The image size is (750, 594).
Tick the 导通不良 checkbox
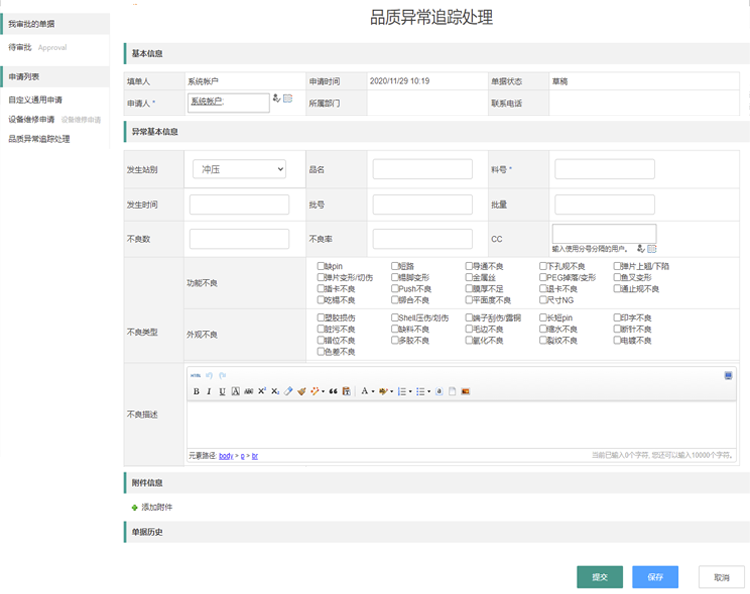pos(469,265)
